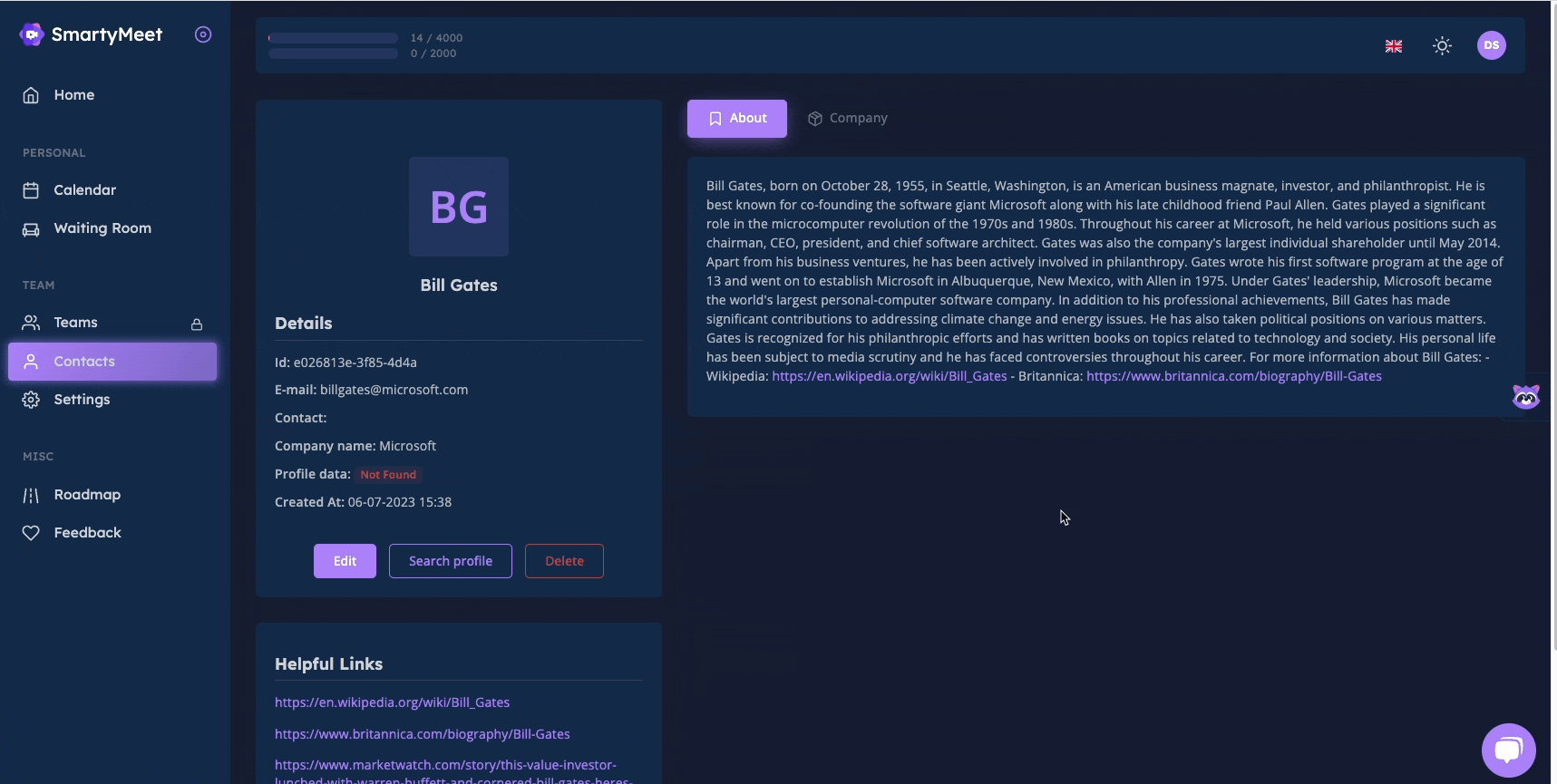
Task: Click the email billgates@microsoft.com
Action: tap(394, 390)
